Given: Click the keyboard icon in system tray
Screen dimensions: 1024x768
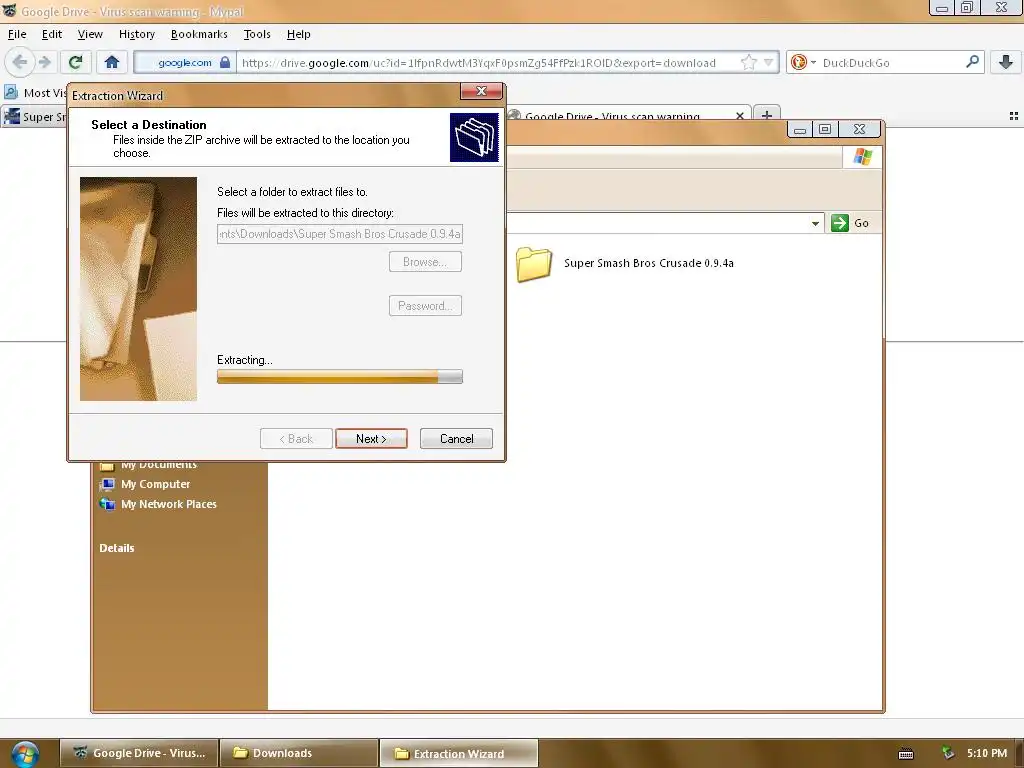Looking at the screenshot, I should pyautogui.click(x=906, y=754).
